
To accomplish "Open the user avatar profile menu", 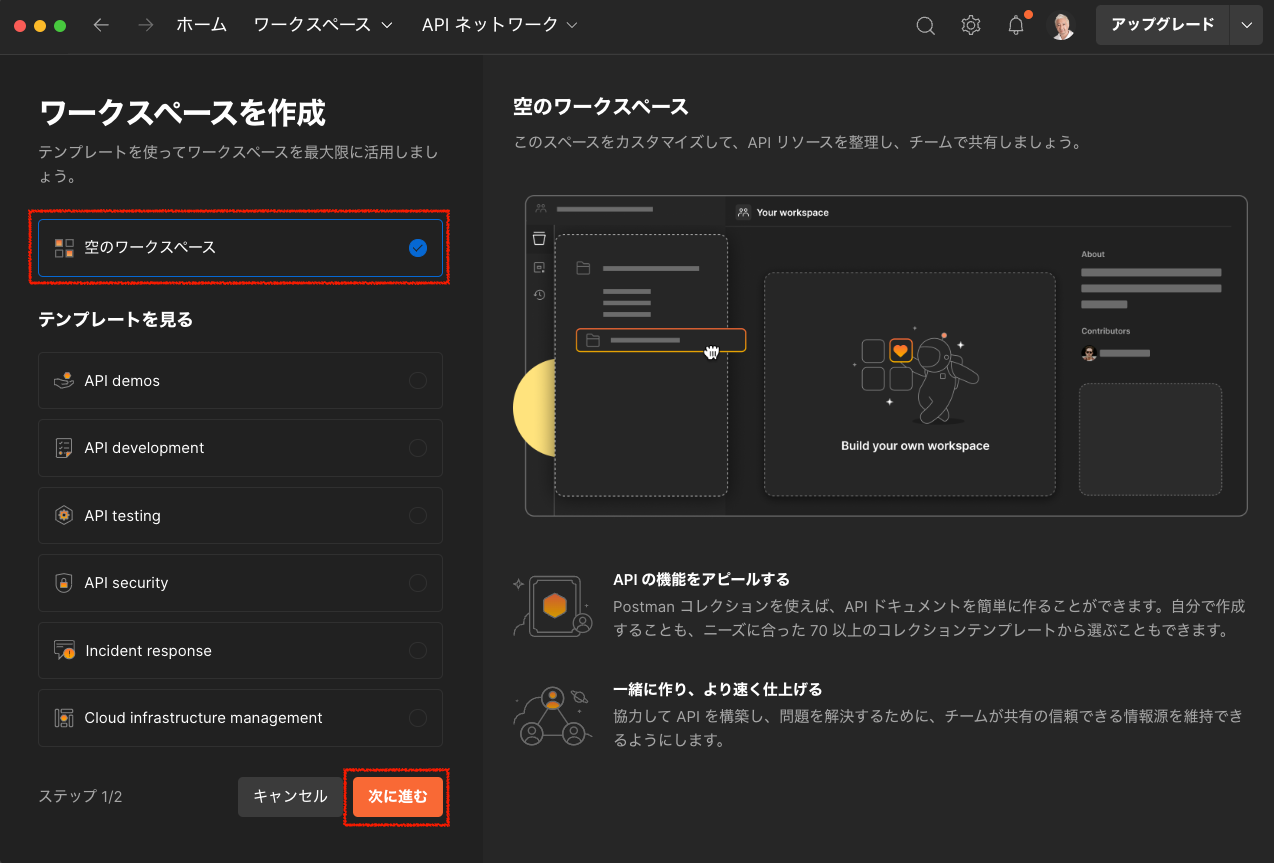I will point(1061,26).
